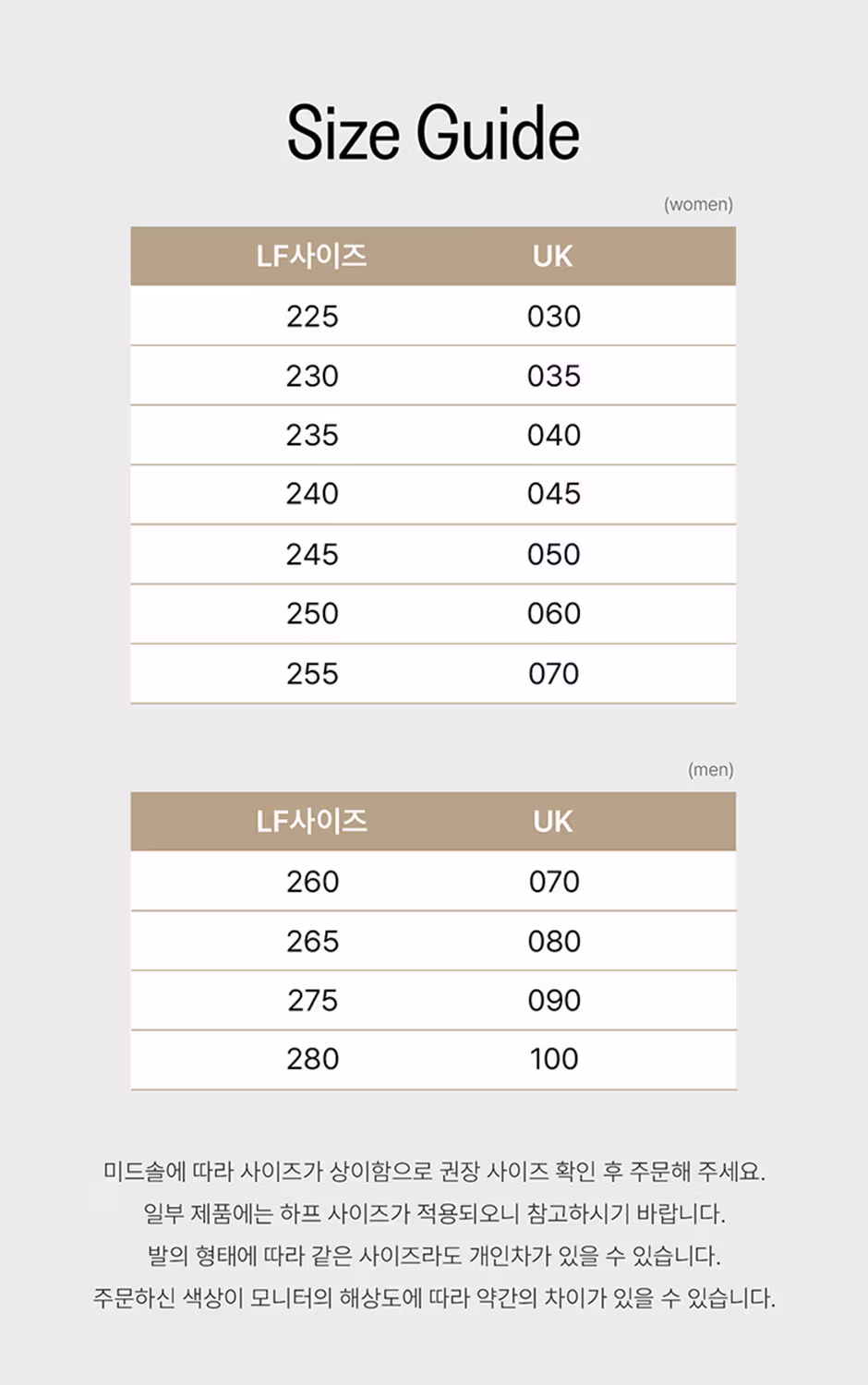Click the (men) label

pos(710,769)
